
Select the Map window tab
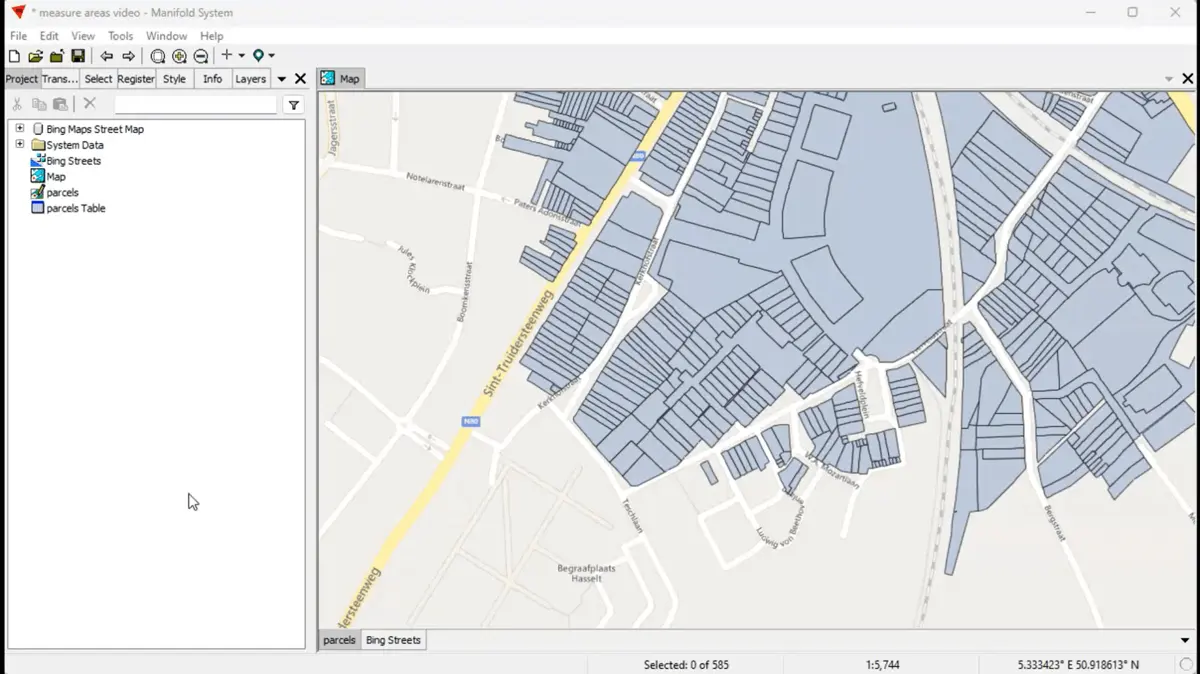pyautogui.click(x=341, y=78)
